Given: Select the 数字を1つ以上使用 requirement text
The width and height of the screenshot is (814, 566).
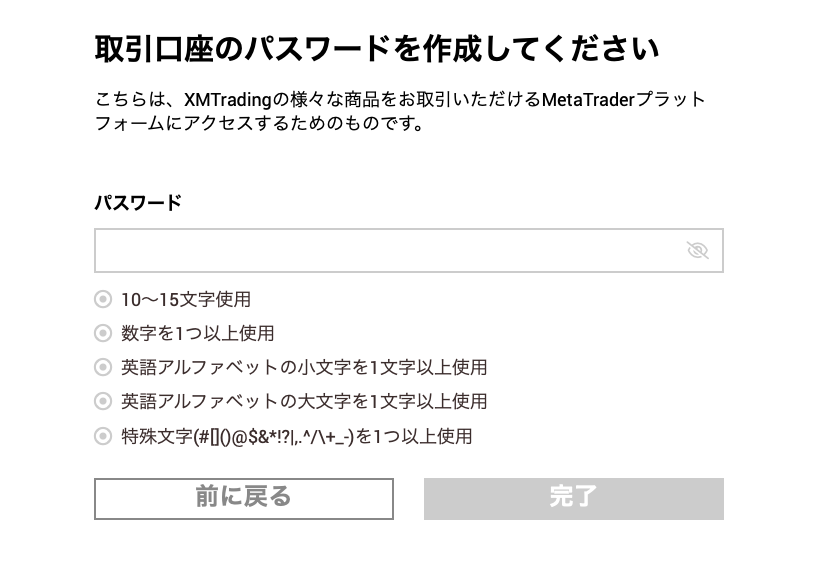Looking at the screenshot, I should pyautogui.click(x=197, y=333).
